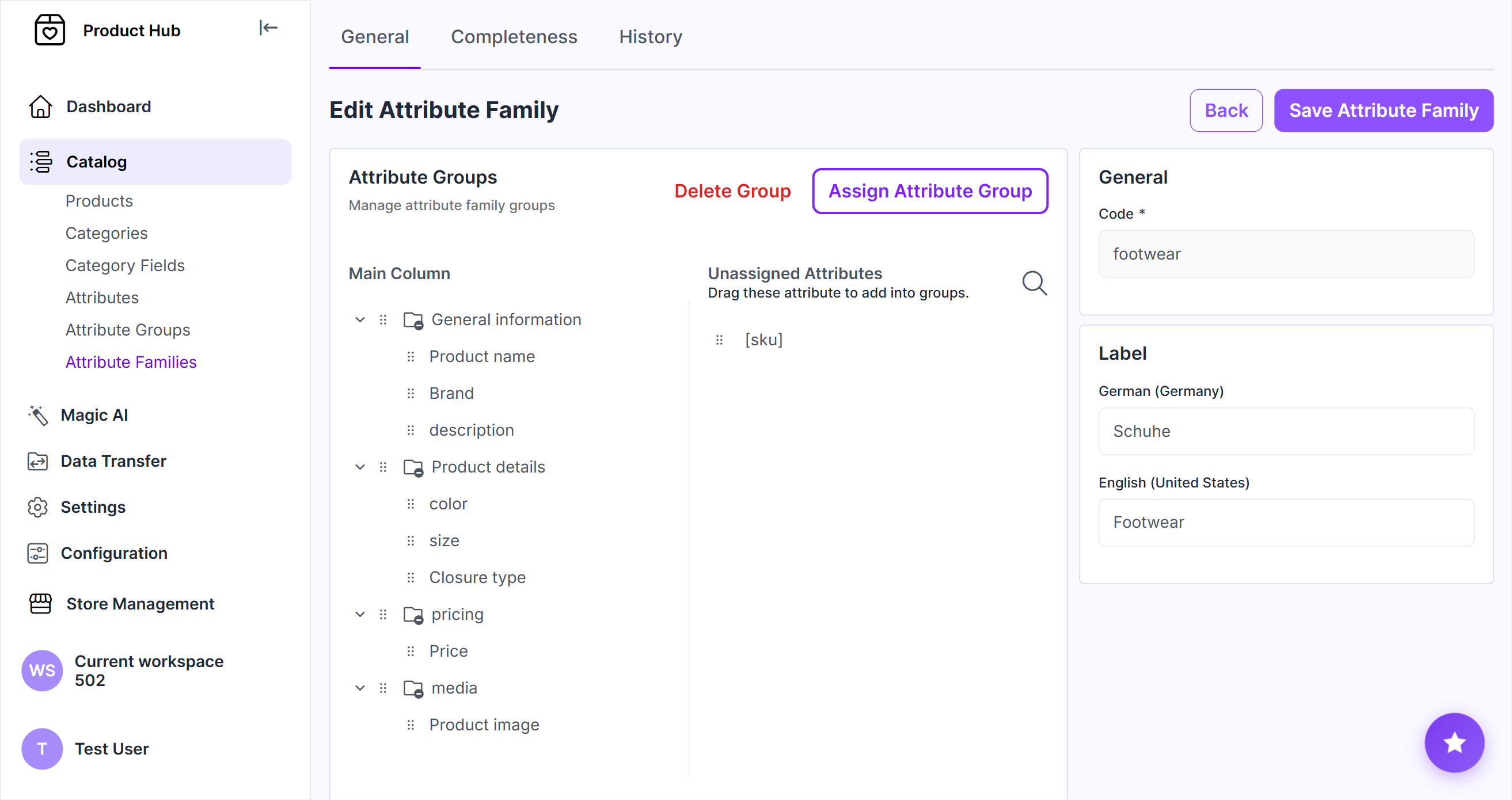The width and height of the screenshot is (1512, 800).
Task: Switch to the Completeness tab
Action: tap(514, 36)
